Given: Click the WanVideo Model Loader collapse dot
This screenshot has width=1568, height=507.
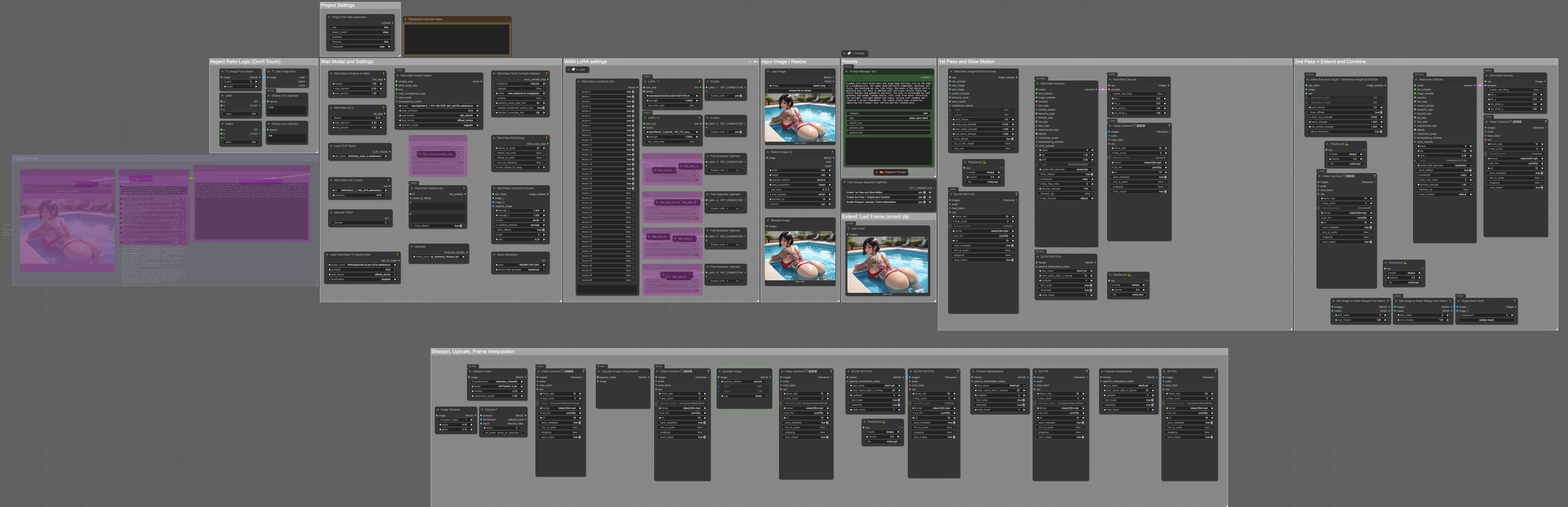Looking at the screenshot, I should (x=397, y=75).
